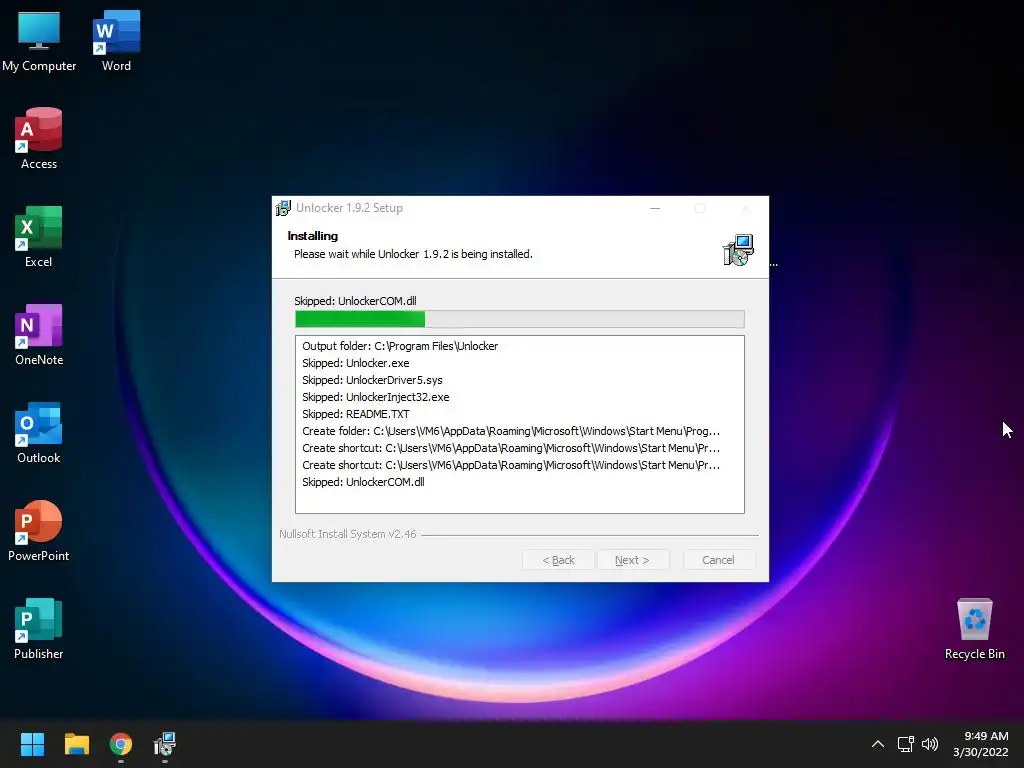The height and width of the screenshot is (768, 1024).
Task: Select the Excel desktop shortcut
Action: pyautogui.click(x=39, y=236)
